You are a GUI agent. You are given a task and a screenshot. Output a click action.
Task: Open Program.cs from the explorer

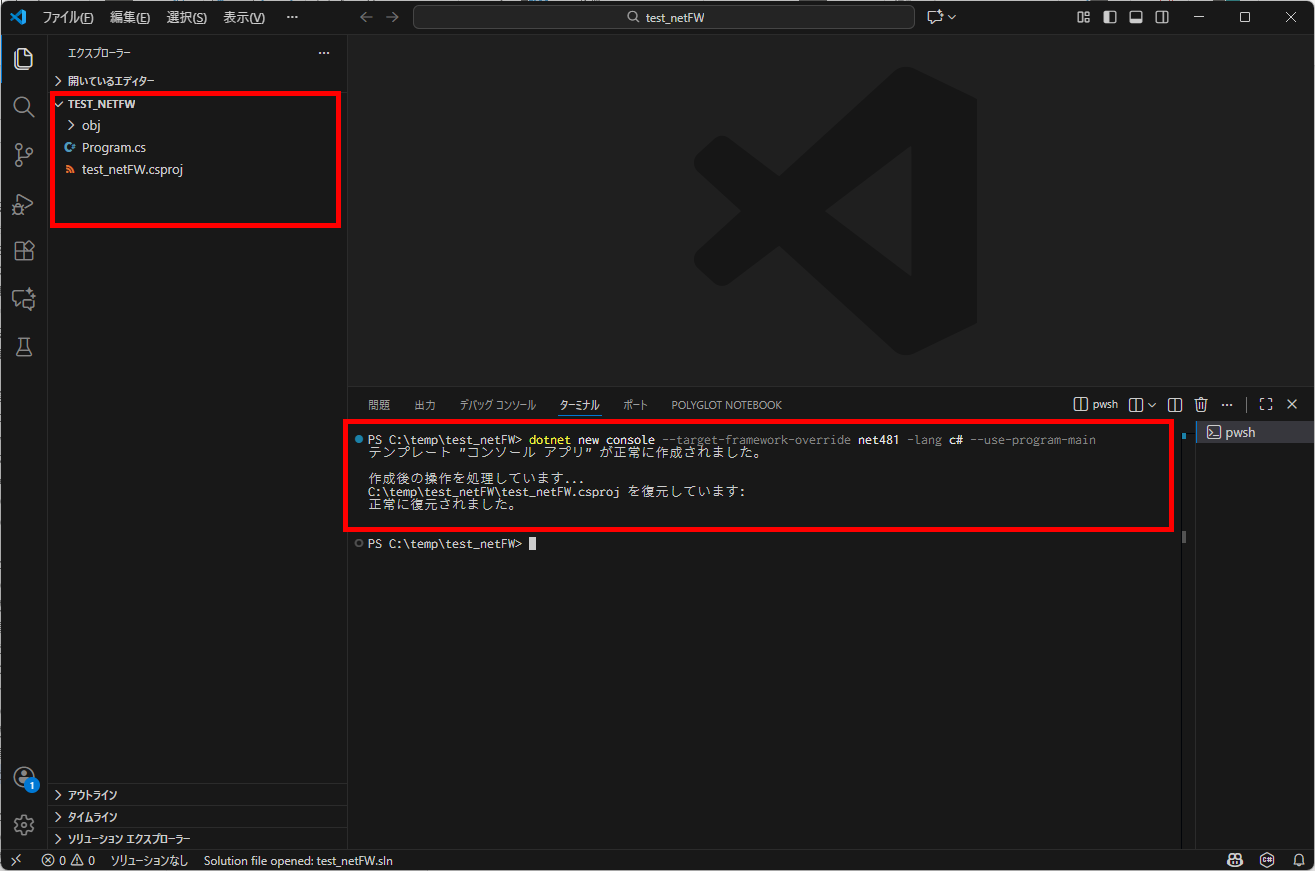pos(112,147)
